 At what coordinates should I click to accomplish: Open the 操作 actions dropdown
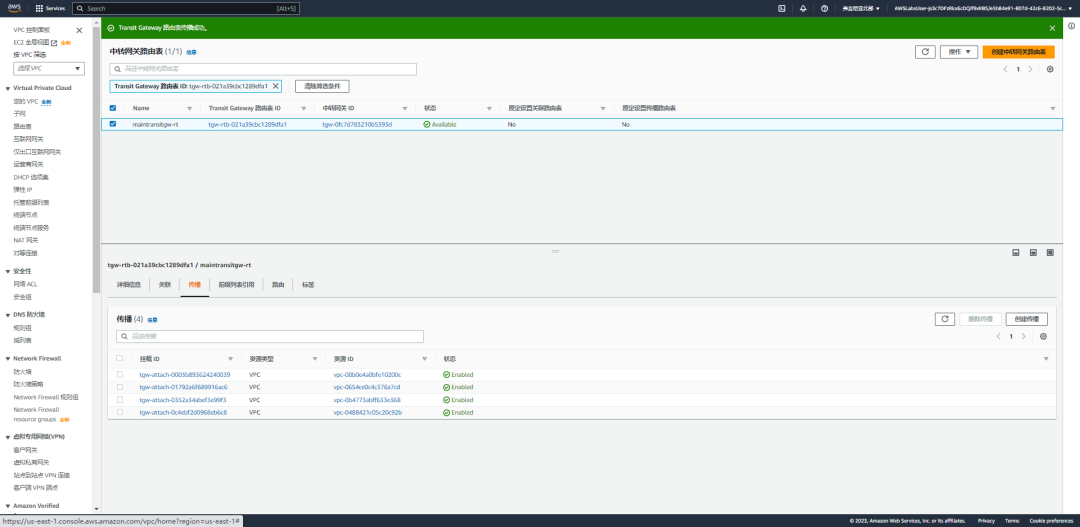959,52
